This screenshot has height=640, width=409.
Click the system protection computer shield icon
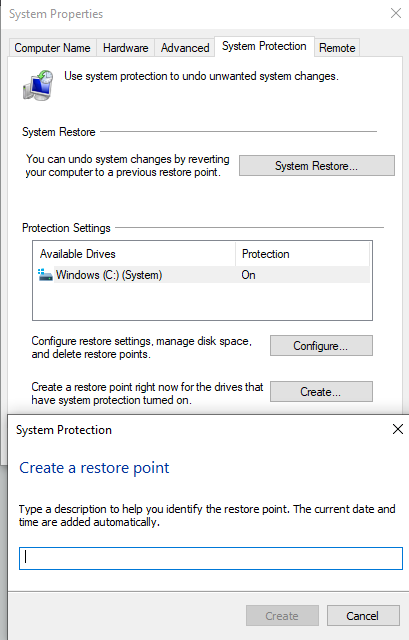pos(38,85)
